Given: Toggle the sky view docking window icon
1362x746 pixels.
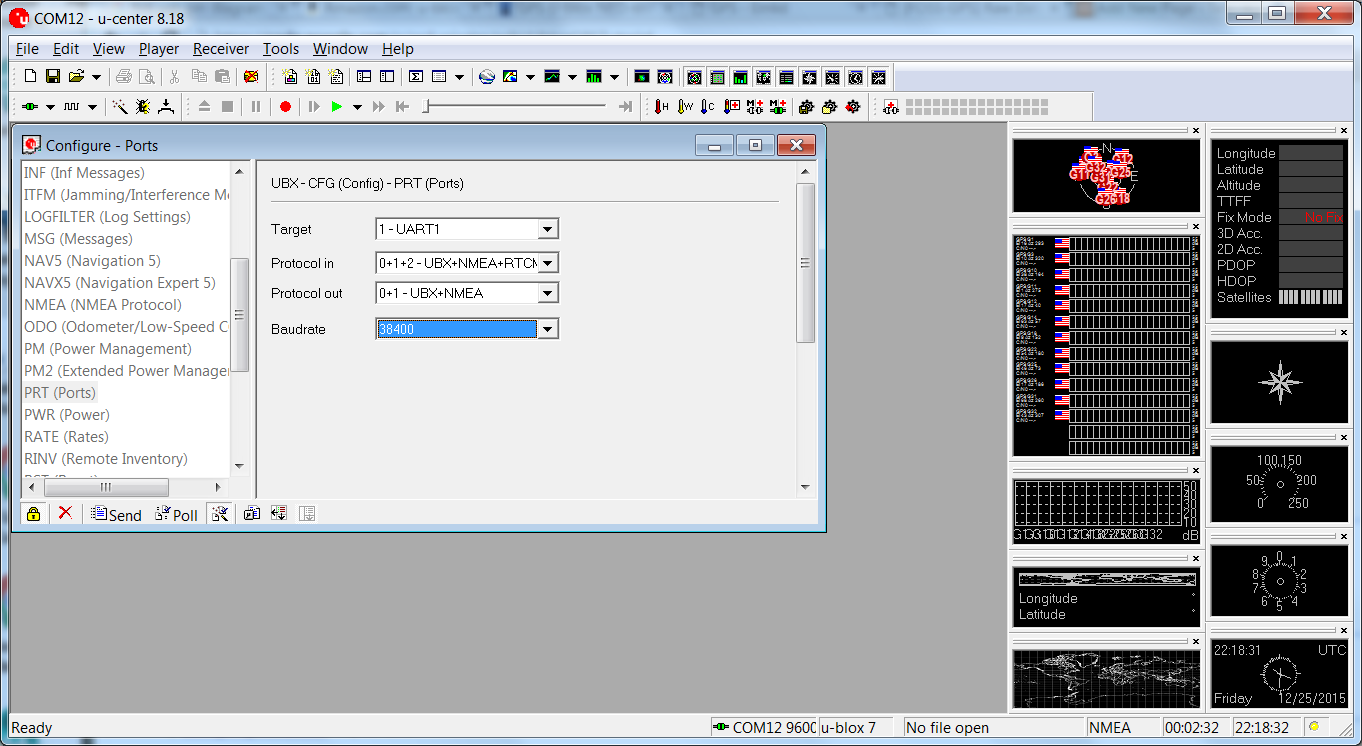Looking at the screenshot, I should (x=694, y=77).
